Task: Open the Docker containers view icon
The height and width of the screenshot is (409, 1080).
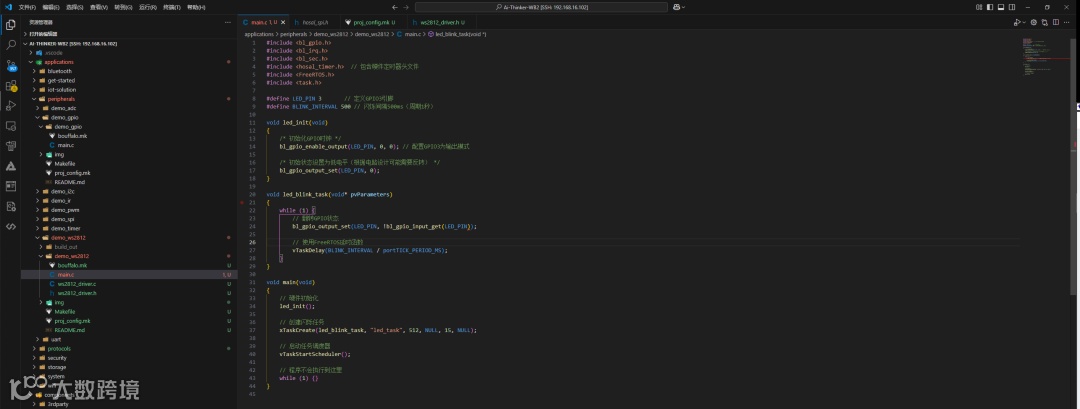Action: [x=10, y=146]
